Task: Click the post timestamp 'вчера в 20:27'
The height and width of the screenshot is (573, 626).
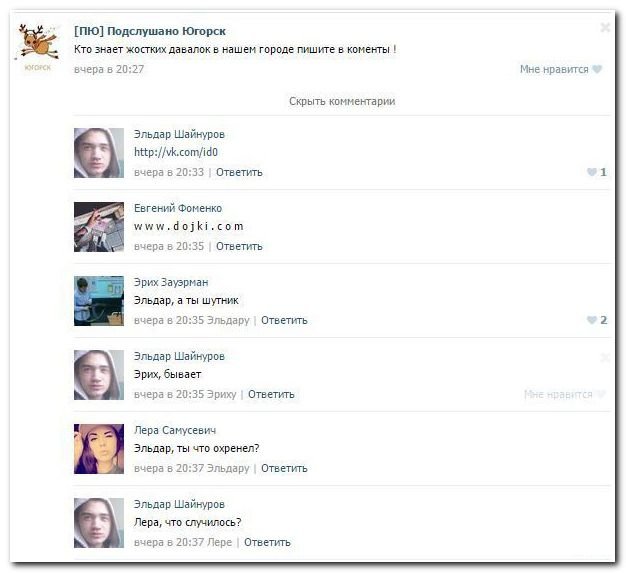Action: pos(109,69)
